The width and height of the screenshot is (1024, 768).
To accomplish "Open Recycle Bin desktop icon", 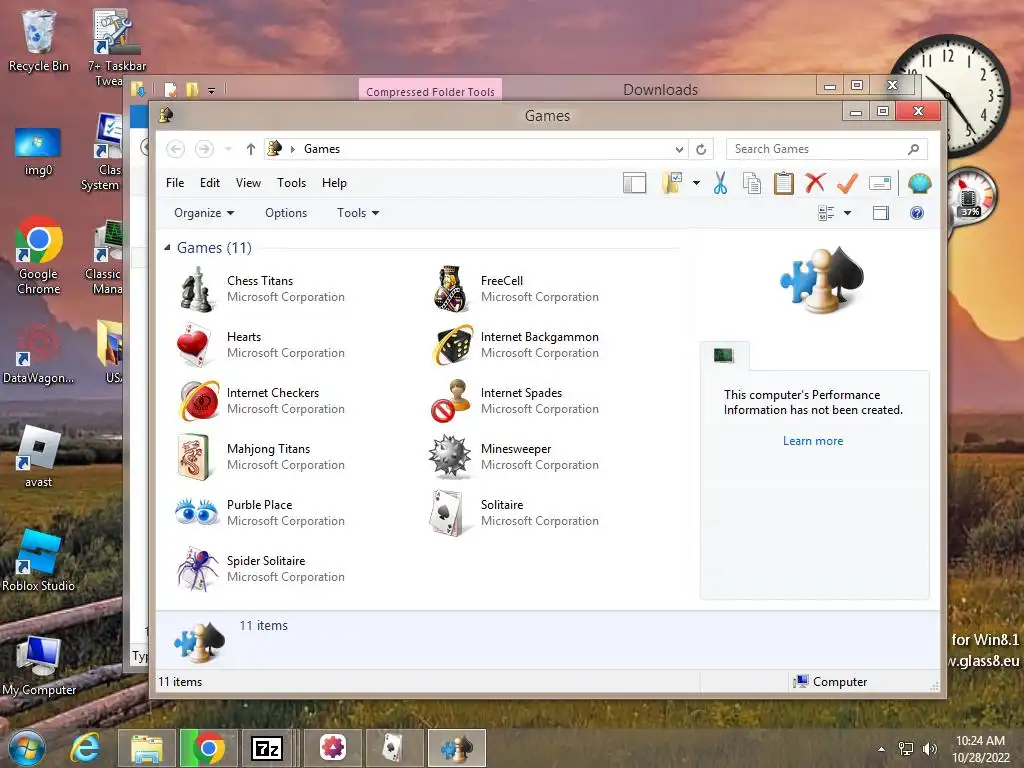I will point(38,40).
